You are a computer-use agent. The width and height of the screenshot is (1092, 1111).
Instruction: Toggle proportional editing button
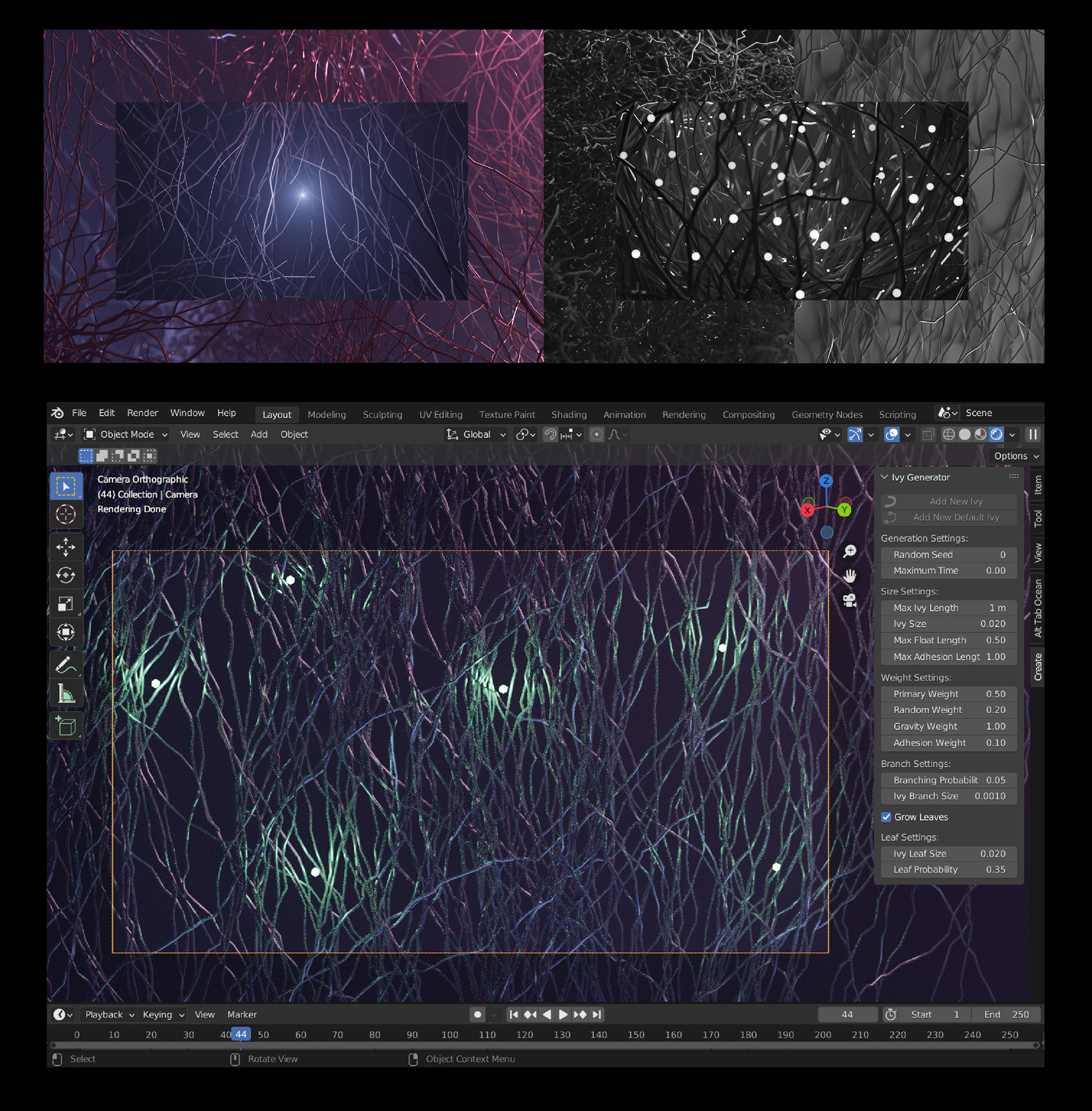597,434
